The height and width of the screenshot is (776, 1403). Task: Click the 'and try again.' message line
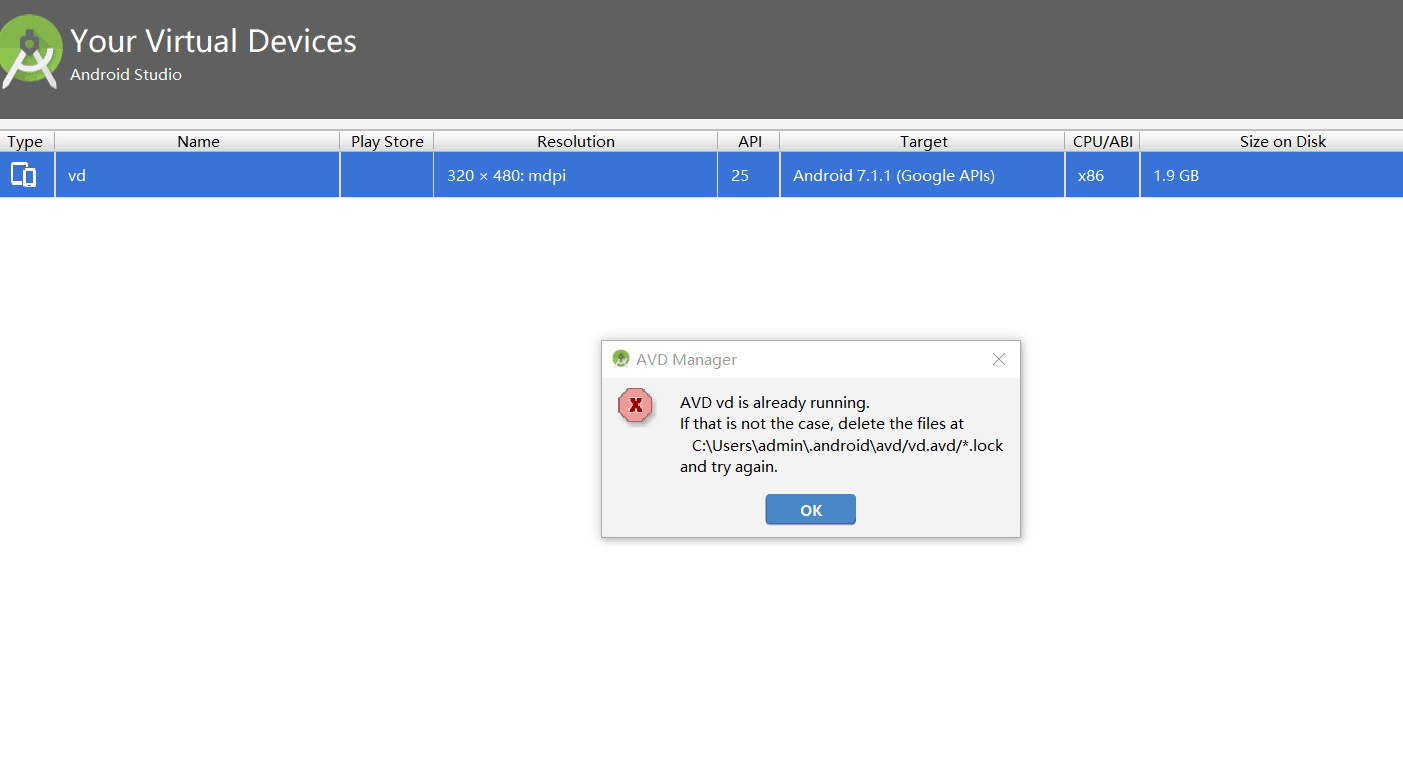(x=729, y=467)
